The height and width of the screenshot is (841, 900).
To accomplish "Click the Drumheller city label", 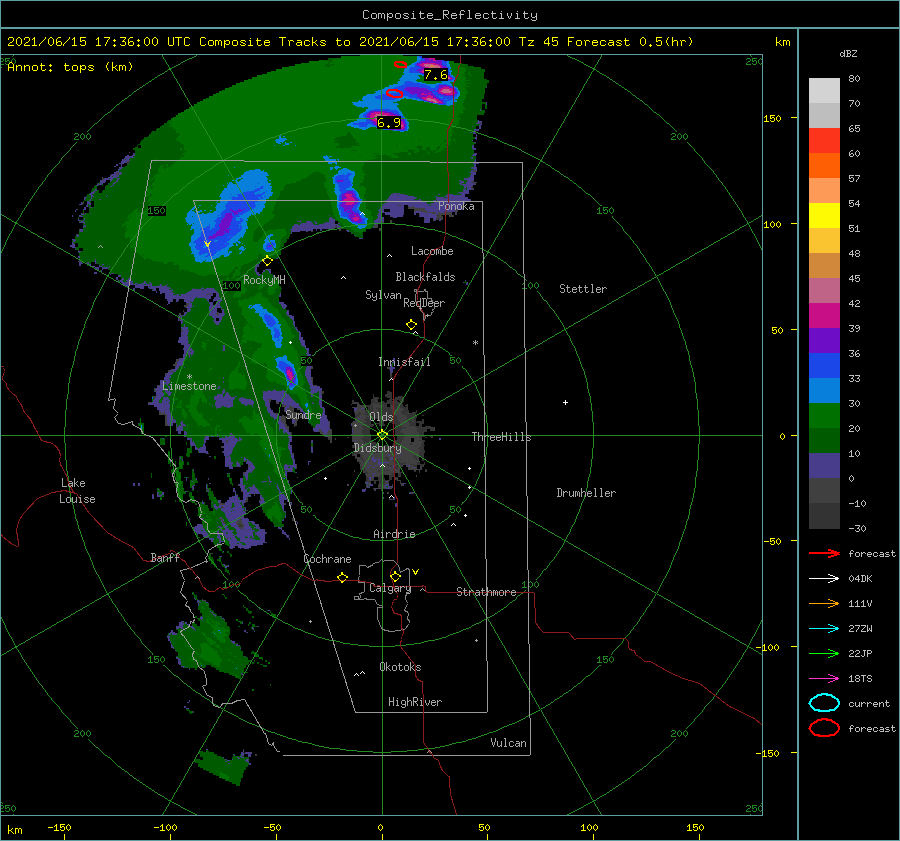I will point(586,493).
